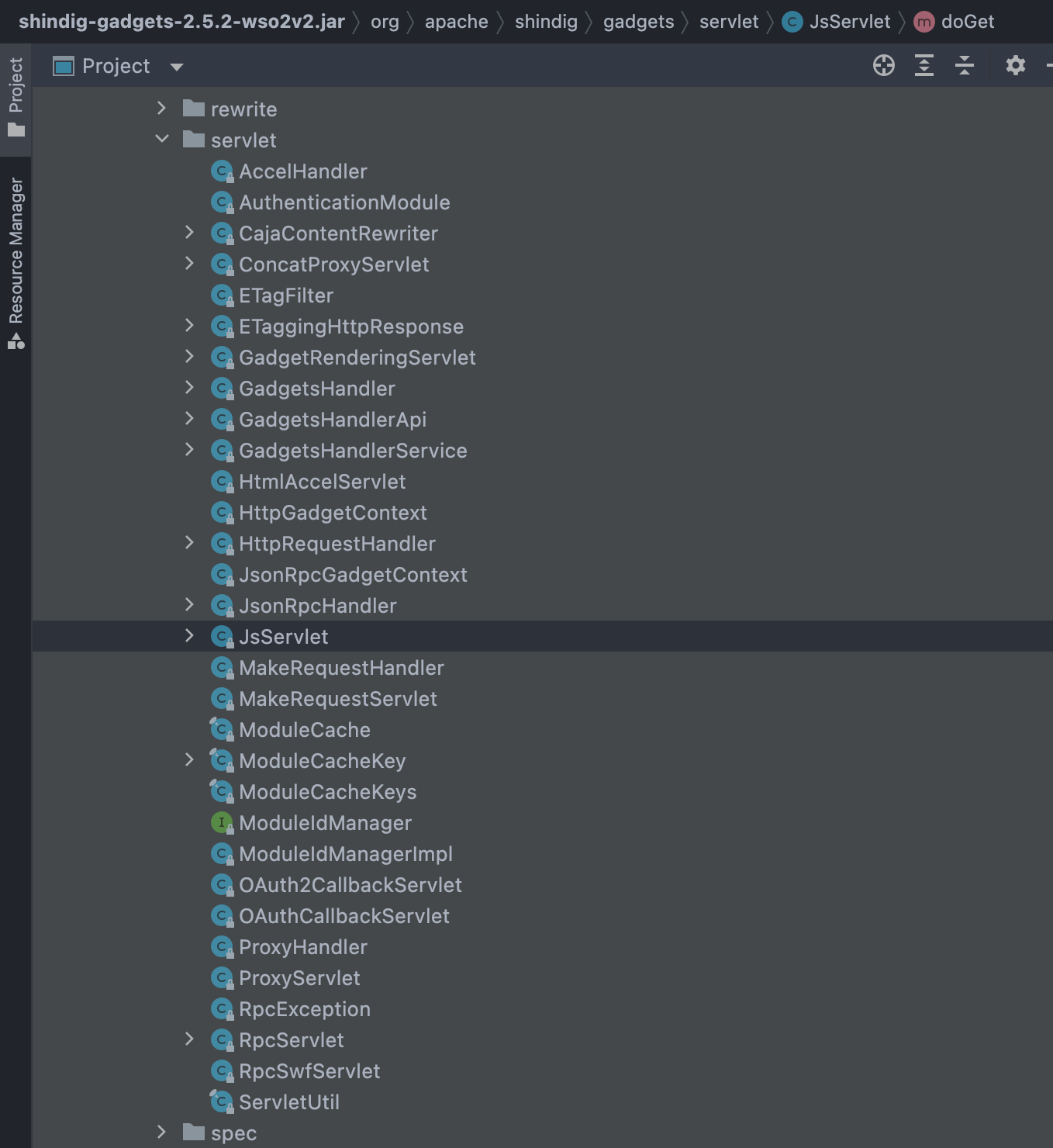Click the JsServlet class icon in breadcrumbs
1053x1148 pixels.
791,22
